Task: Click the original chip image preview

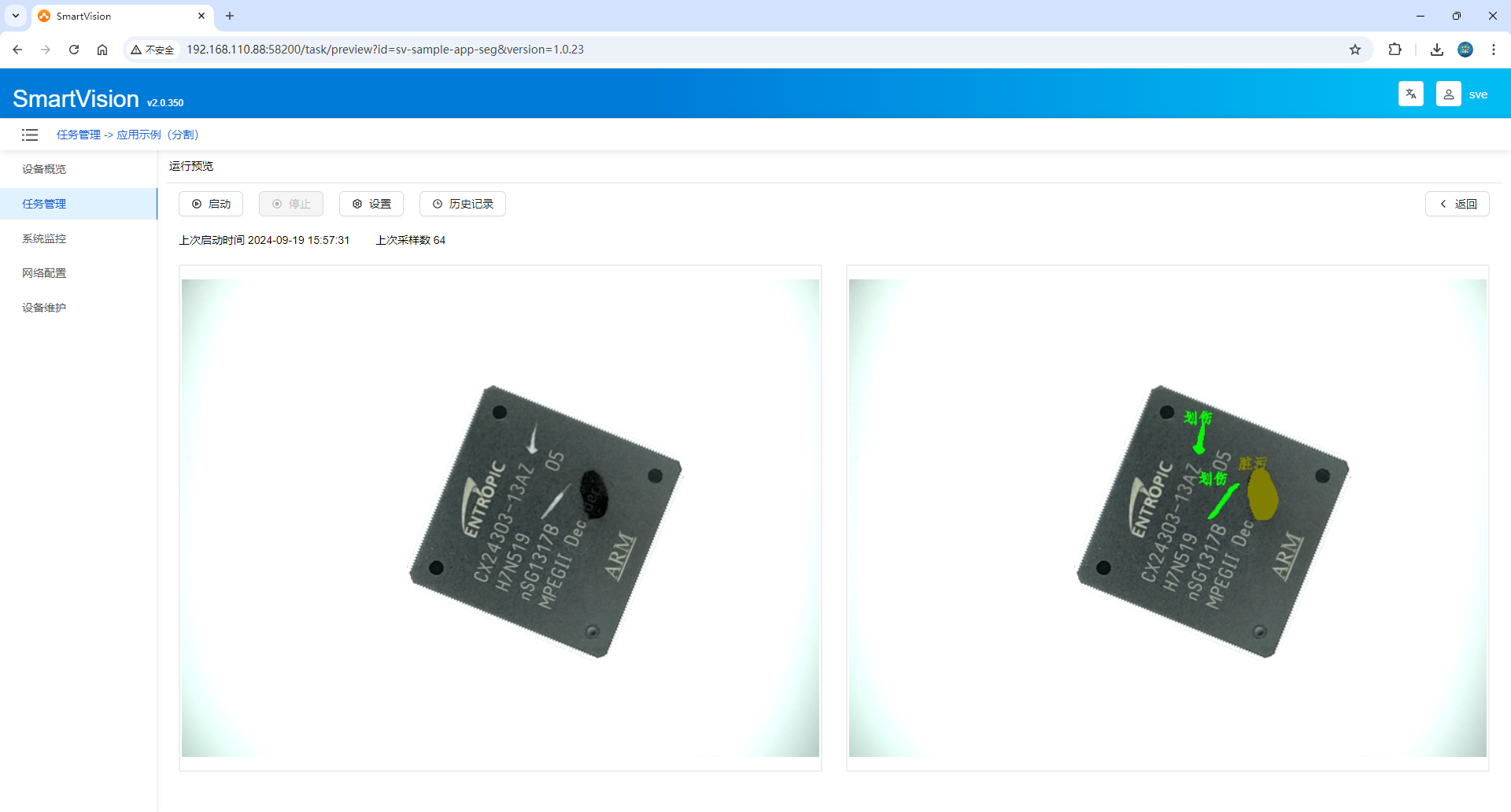Action: (x=501, y=518)
